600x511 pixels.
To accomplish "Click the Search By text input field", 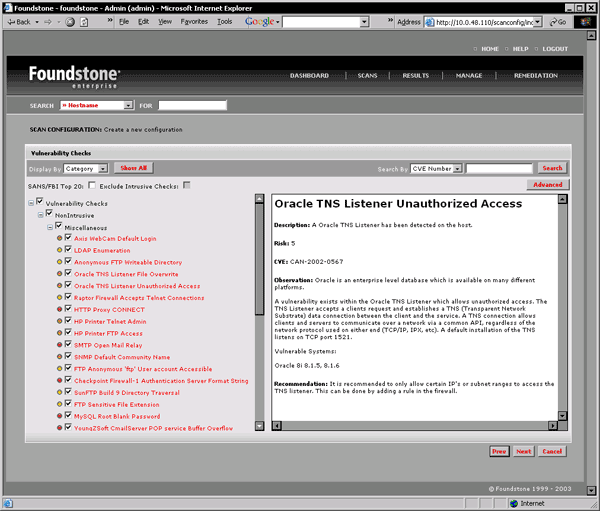I will click(499, 168).
